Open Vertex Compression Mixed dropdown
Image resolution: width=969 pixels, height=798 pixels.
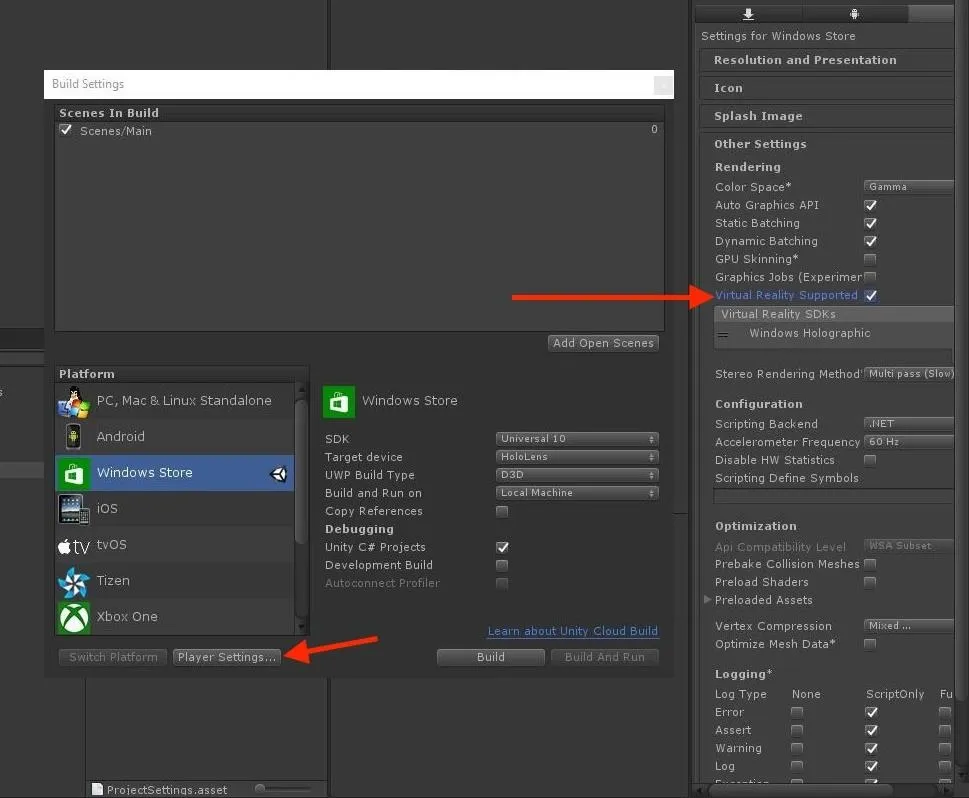[x=908, y=626]
